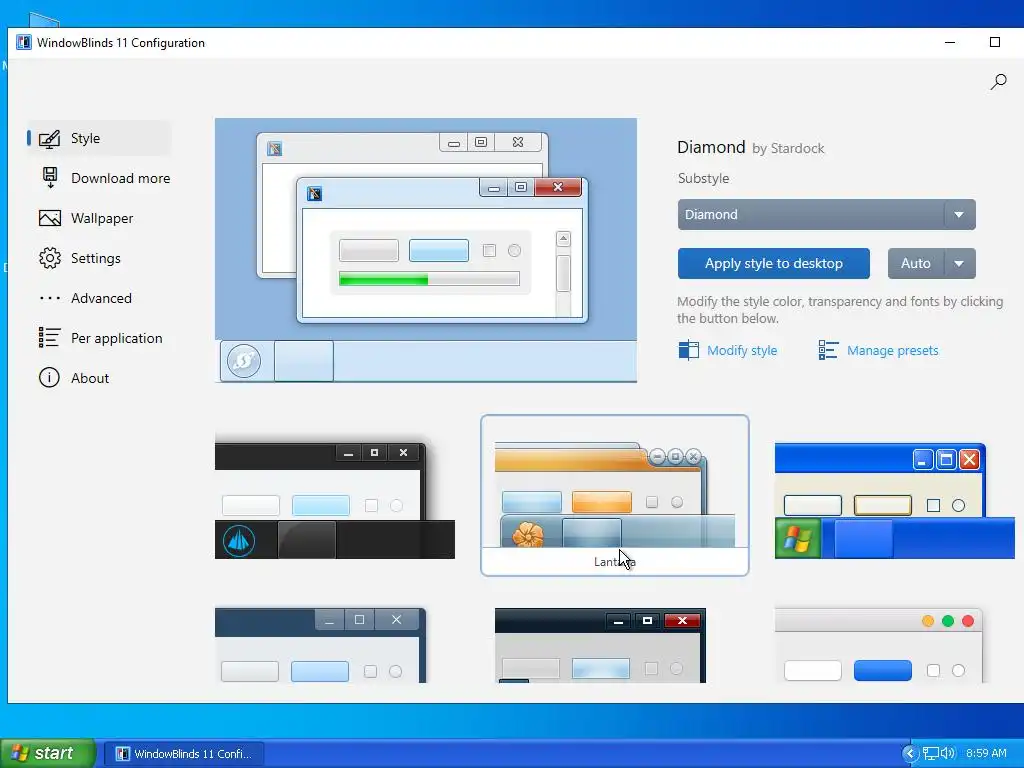Image resolution: width=1024 pixels, height=768 pixels.
Task: Click the Modify style link
Action: pyautogui.click(x=742, y=351)
